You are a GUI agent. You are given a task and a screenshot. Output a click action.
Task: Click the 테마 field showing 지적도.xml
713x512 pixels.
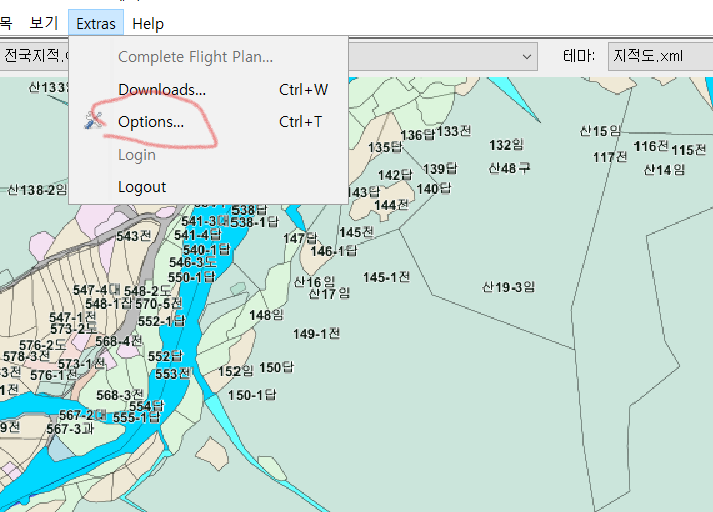coord(658,56)
